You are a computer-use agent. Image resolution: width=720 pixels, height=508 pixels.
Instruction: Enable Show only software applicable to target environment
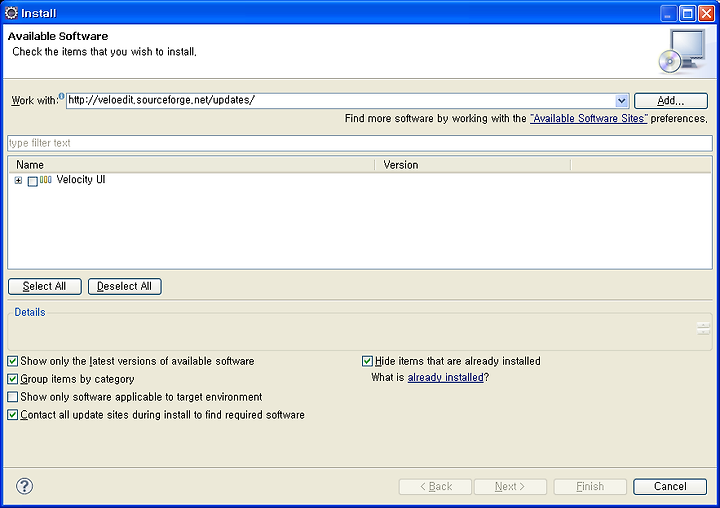(x=13, y=397)
